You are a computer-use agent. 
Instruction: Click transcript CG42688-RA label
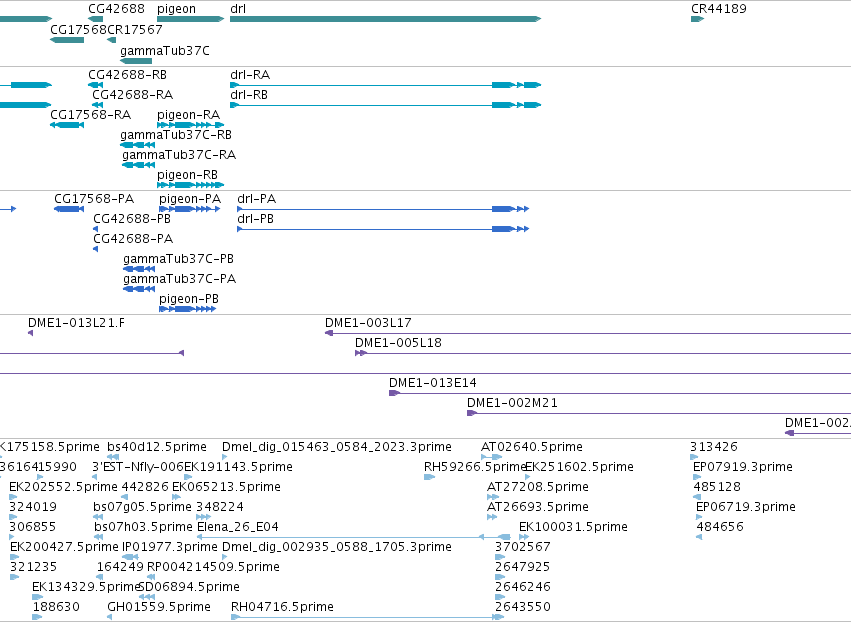pos(132,95)
